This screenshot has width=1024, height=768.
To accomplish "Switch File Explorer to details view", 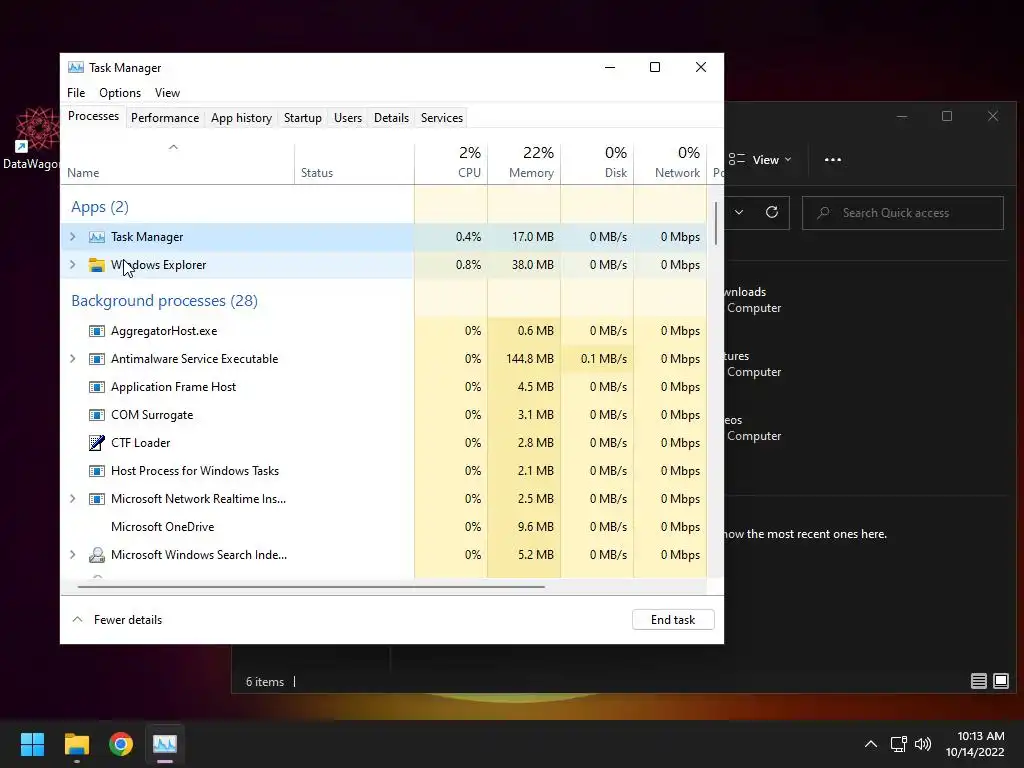I will (978, 681).
